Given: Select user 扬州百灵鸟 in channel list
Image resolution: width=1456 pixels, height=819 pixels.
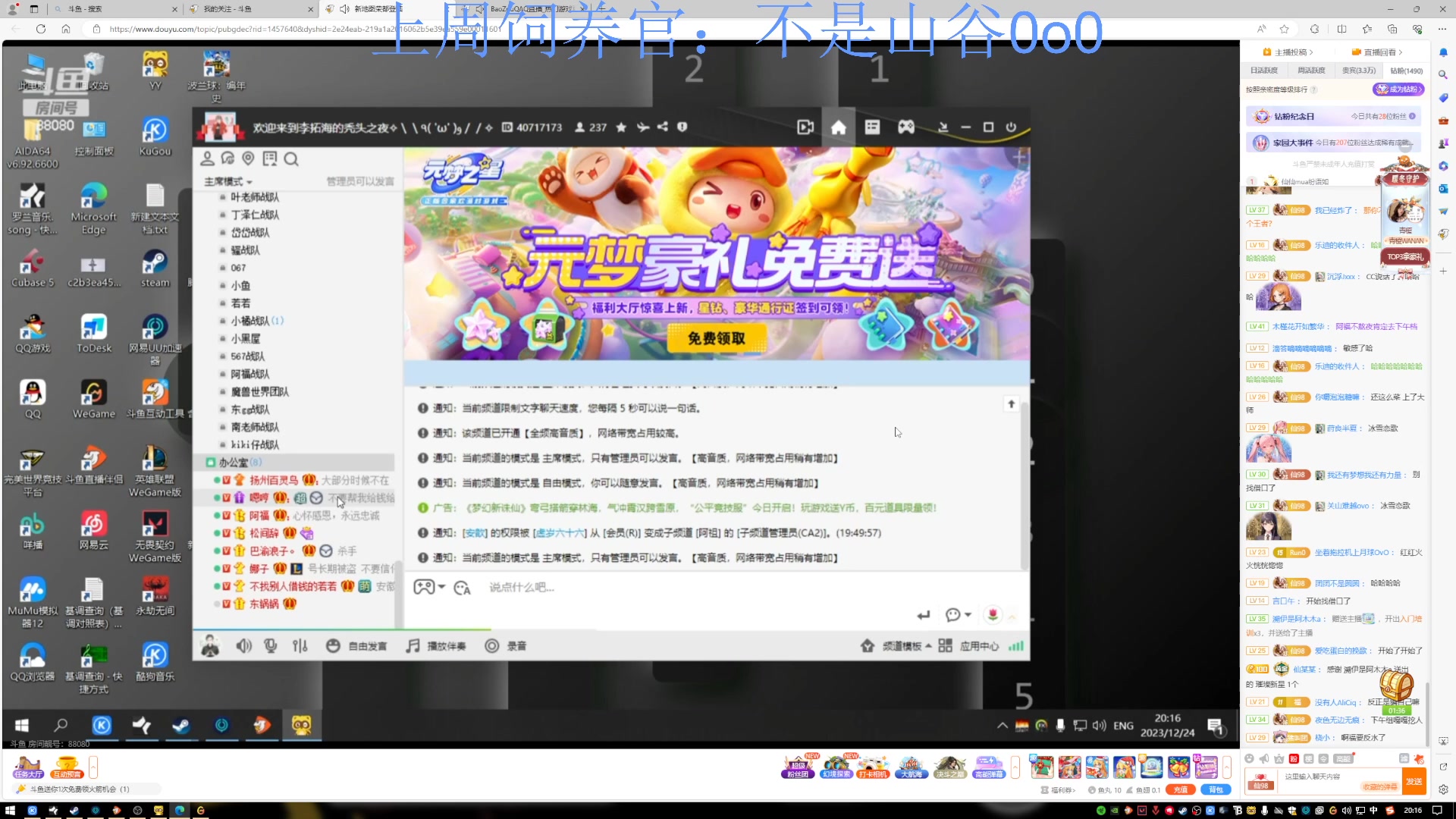Looking at the screenshot, I should (274, 480).
